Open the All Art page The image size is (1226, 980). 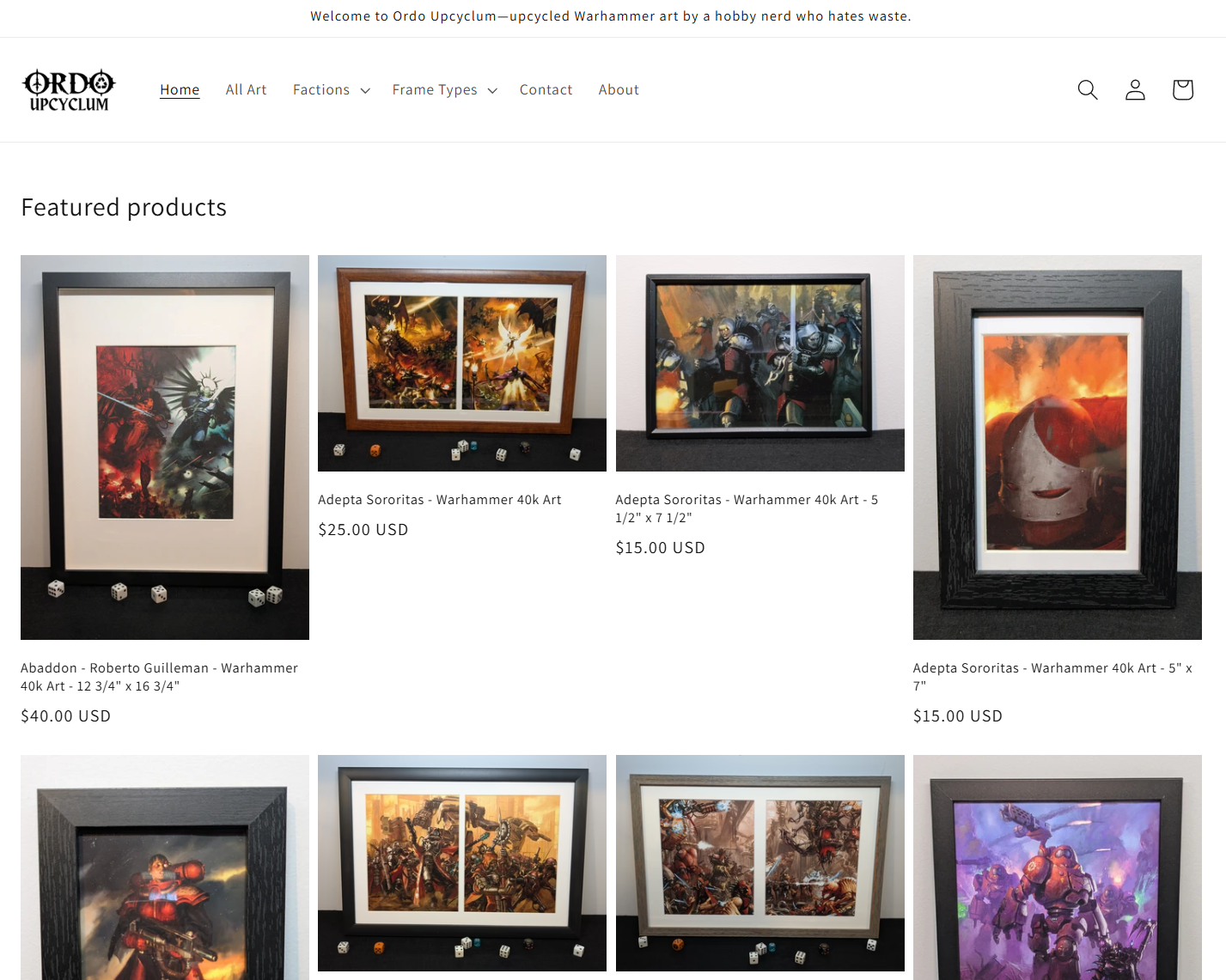click(x=246, y=89)
